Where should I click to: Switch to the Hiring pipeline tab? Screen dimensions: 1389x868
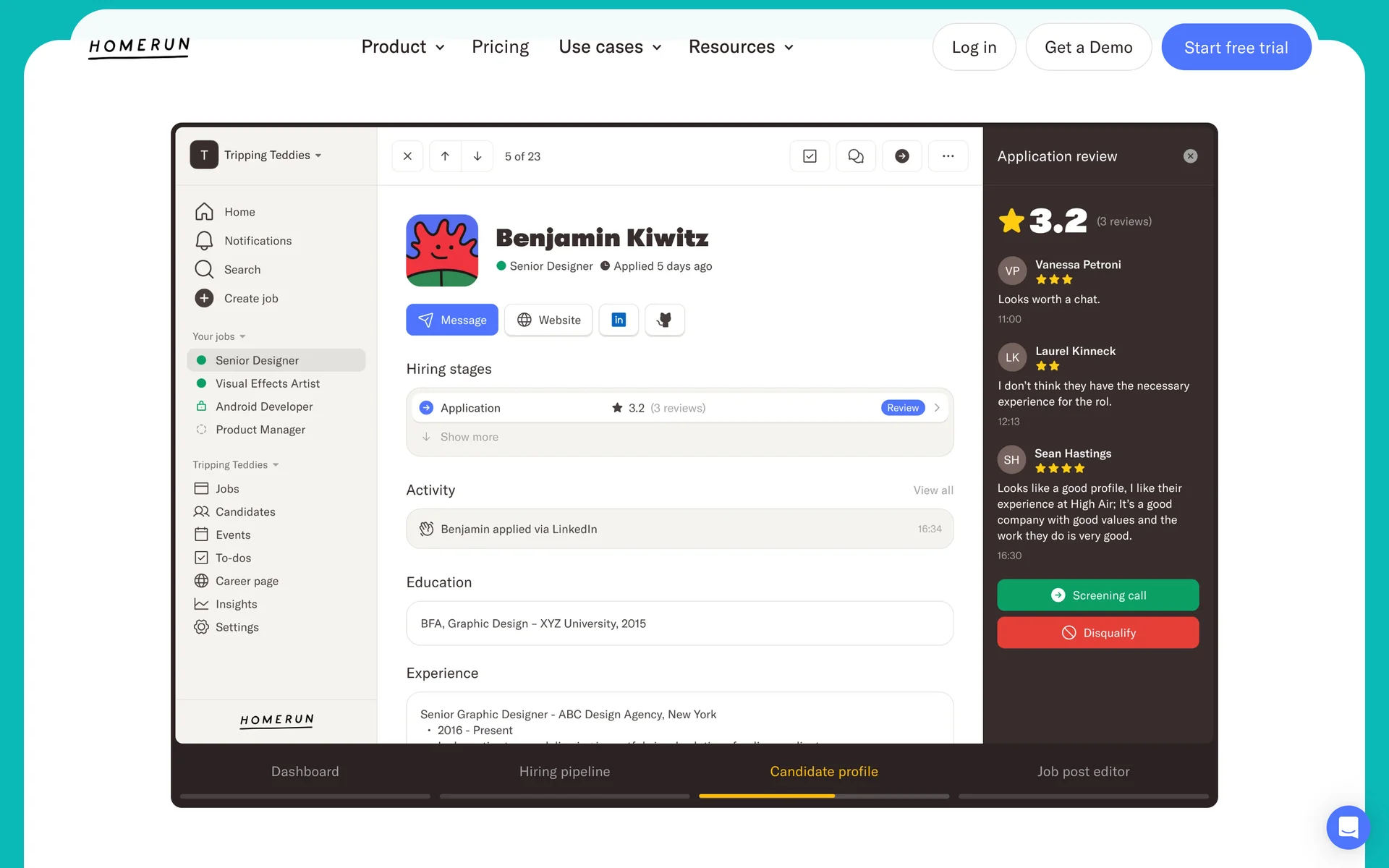click(564, 772)
